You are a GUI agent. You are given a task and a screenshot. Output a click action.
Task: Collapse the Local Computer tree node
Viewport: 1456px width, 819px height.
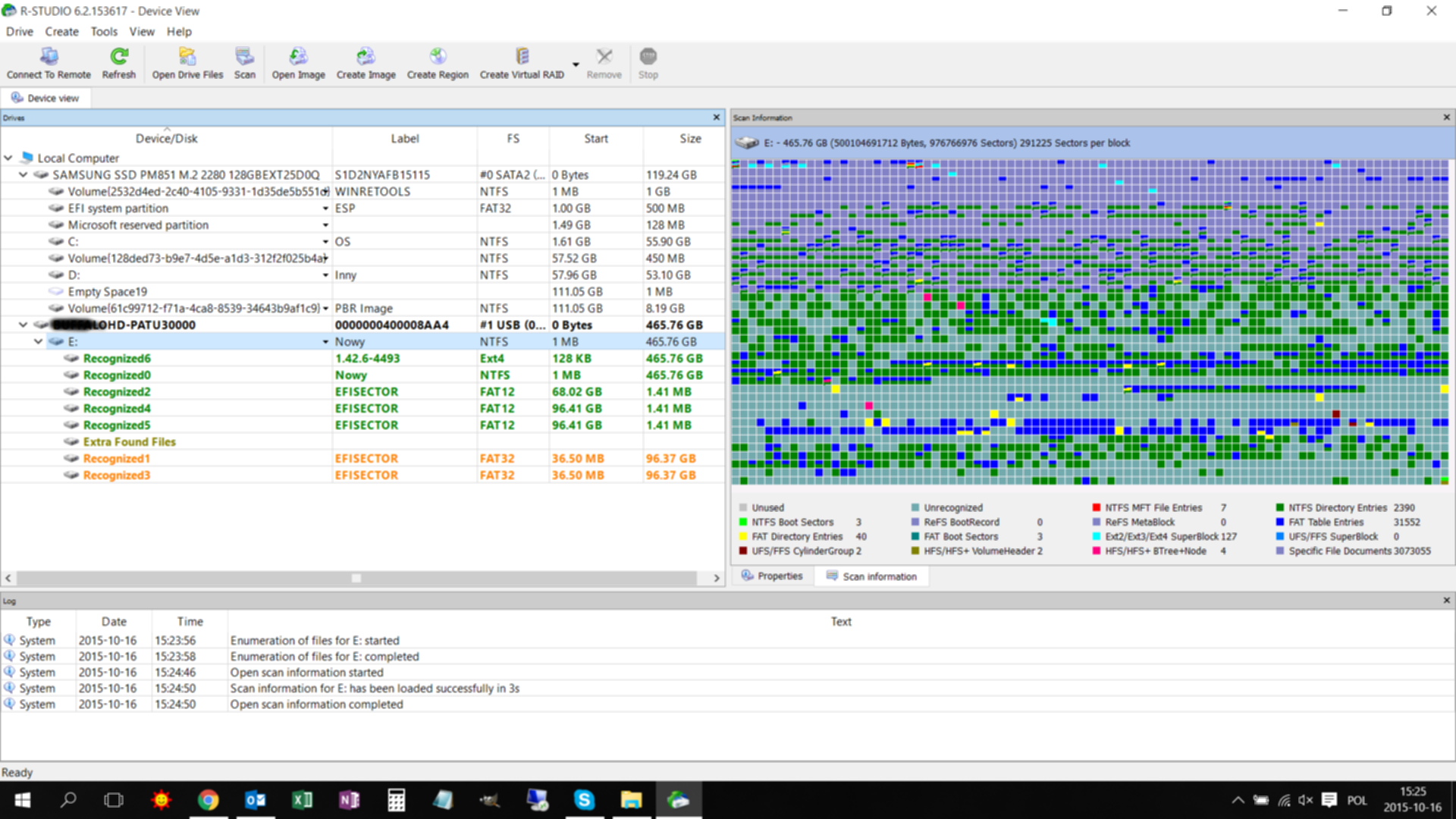click(x=8, y=158)
